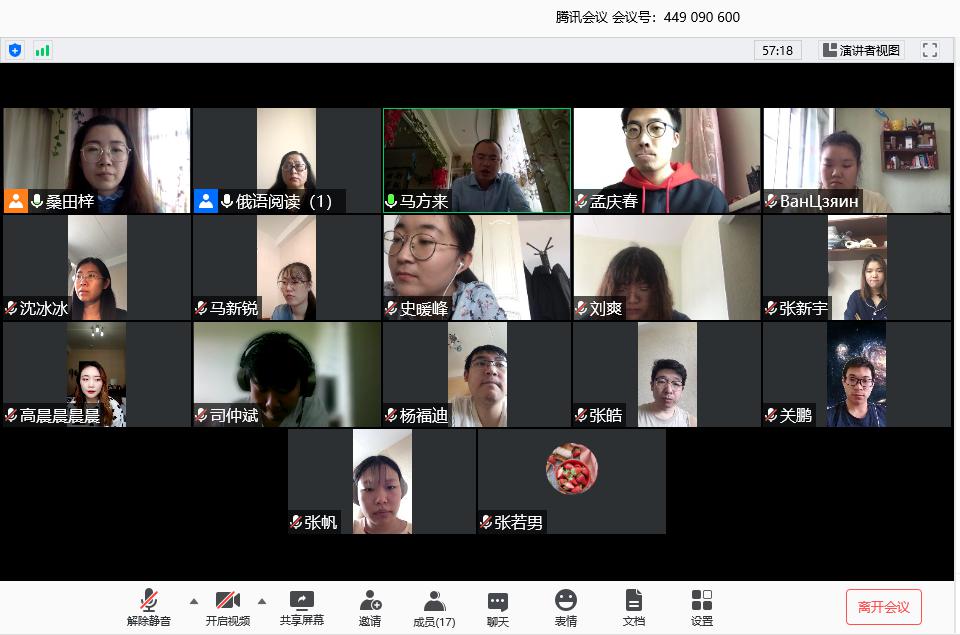Open the 聊天 chat panel

click(x=498, y=607)
